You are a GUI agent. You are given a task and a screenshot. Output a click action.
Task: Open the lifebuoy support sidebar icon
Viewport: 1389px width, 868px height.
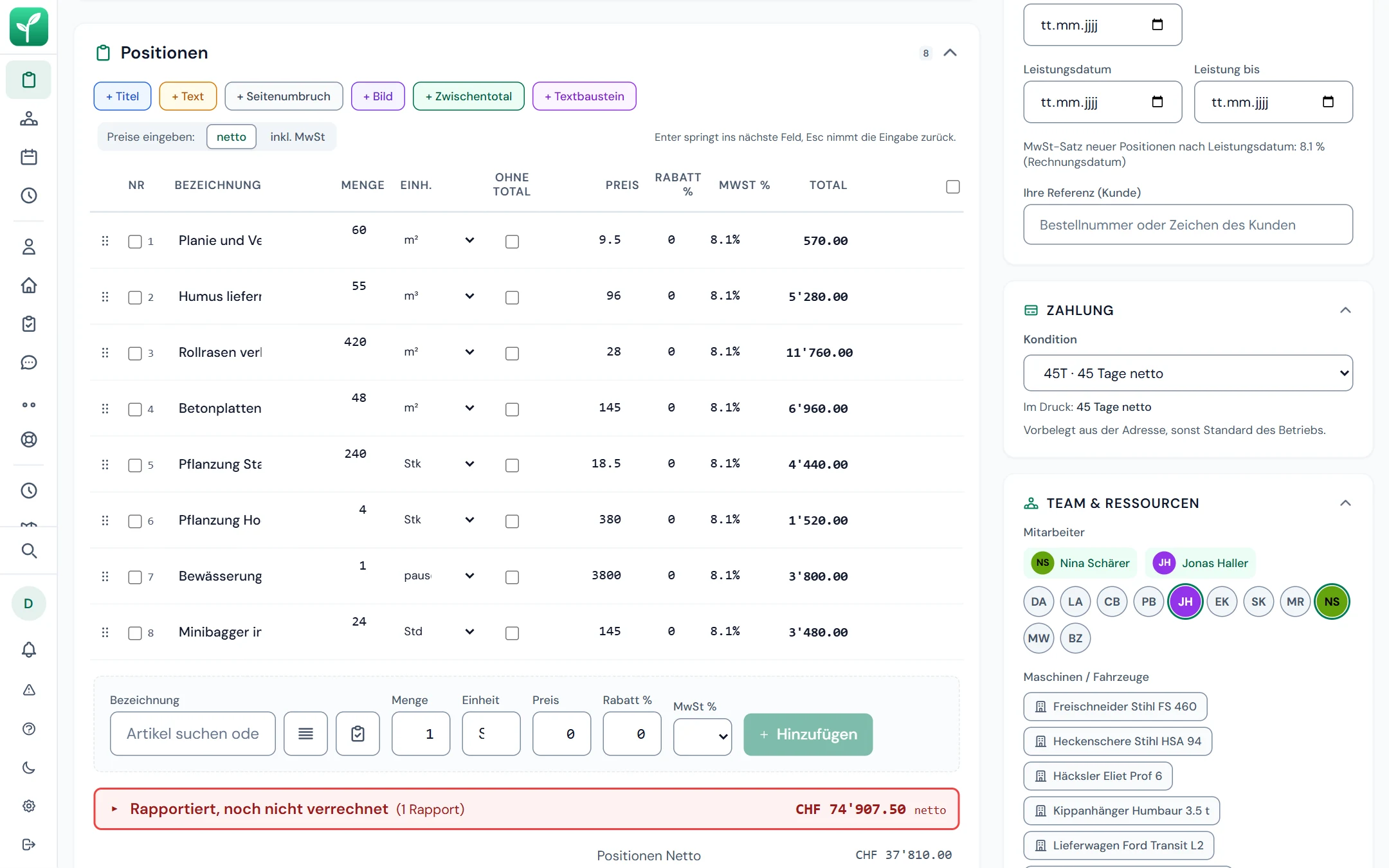point(29,440)
